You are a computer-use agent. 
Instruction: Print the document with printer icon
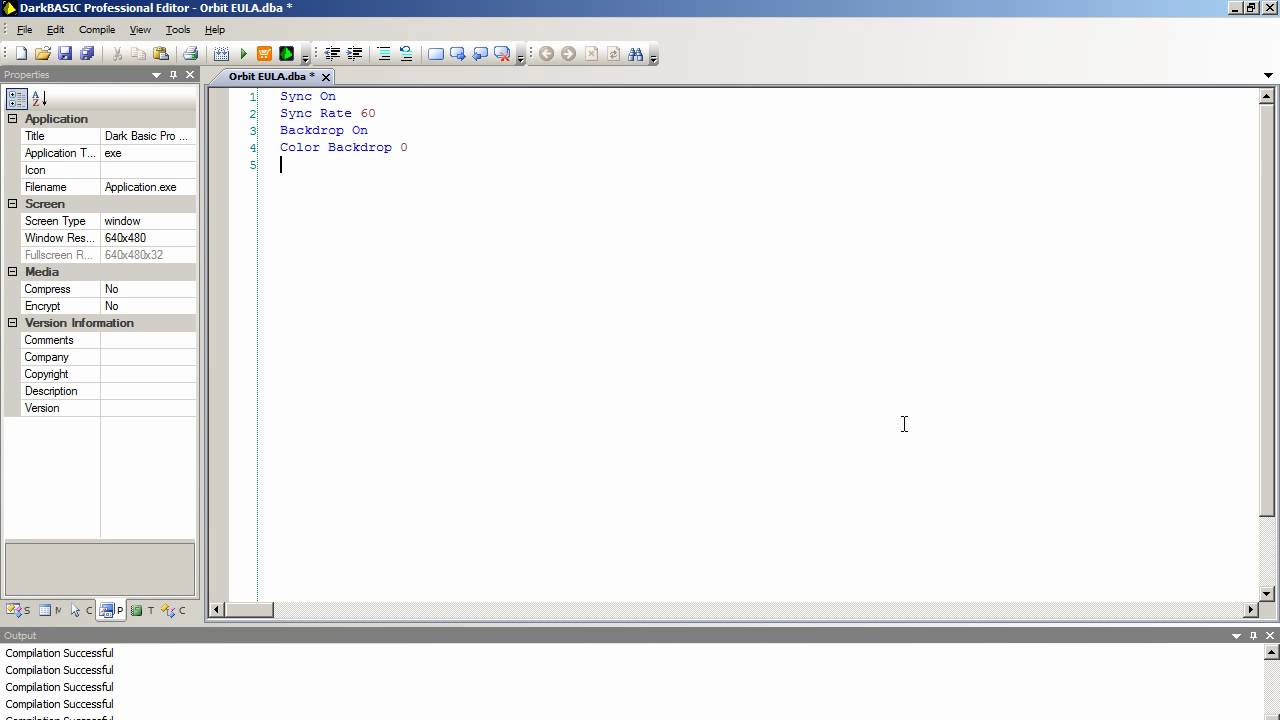click(190, 54)
